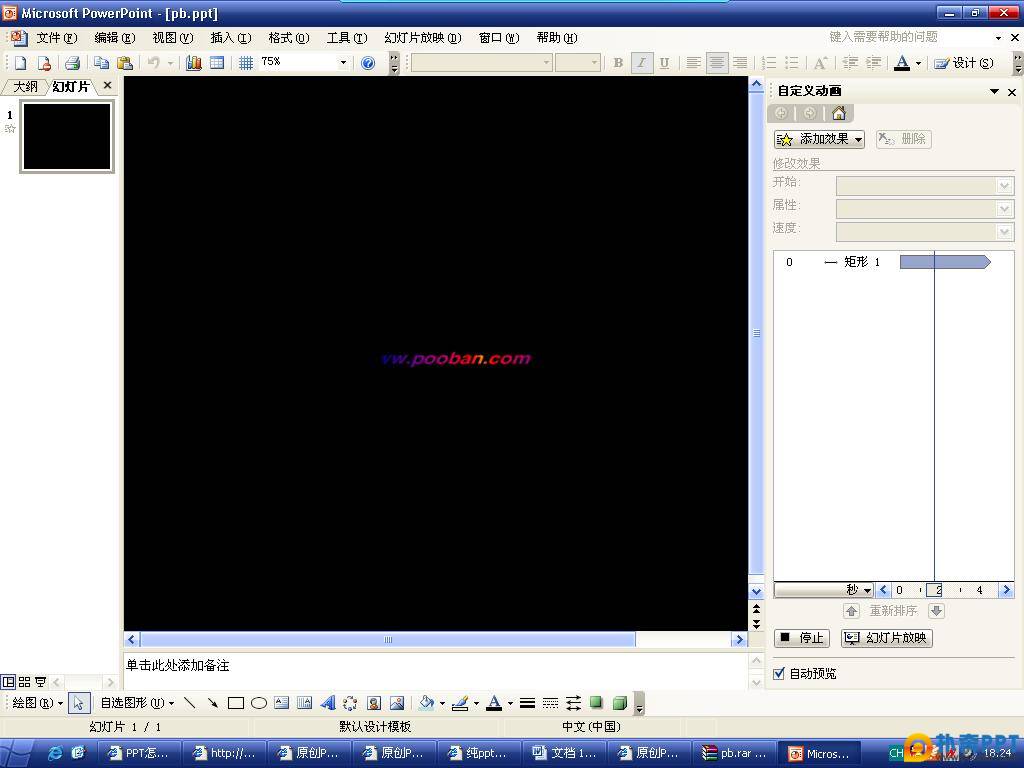Click the 停止 button
Viewport: 1024px width, 768px height.
click(x=802, y=638)
